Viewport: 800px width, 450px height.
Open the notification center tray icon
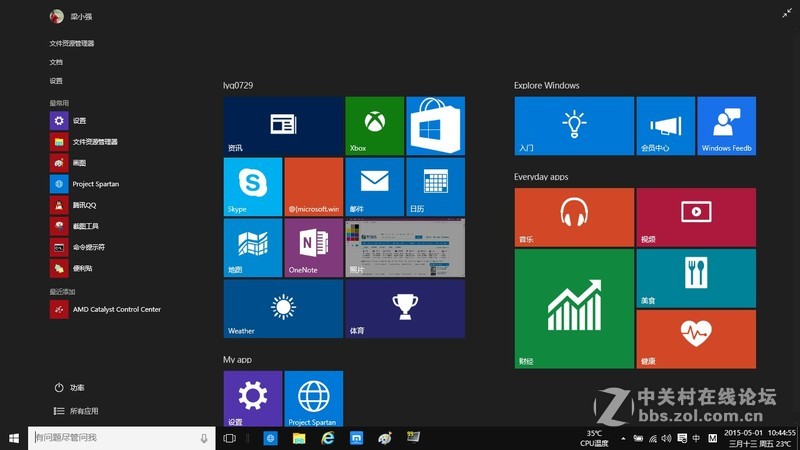tap(682, 438)
